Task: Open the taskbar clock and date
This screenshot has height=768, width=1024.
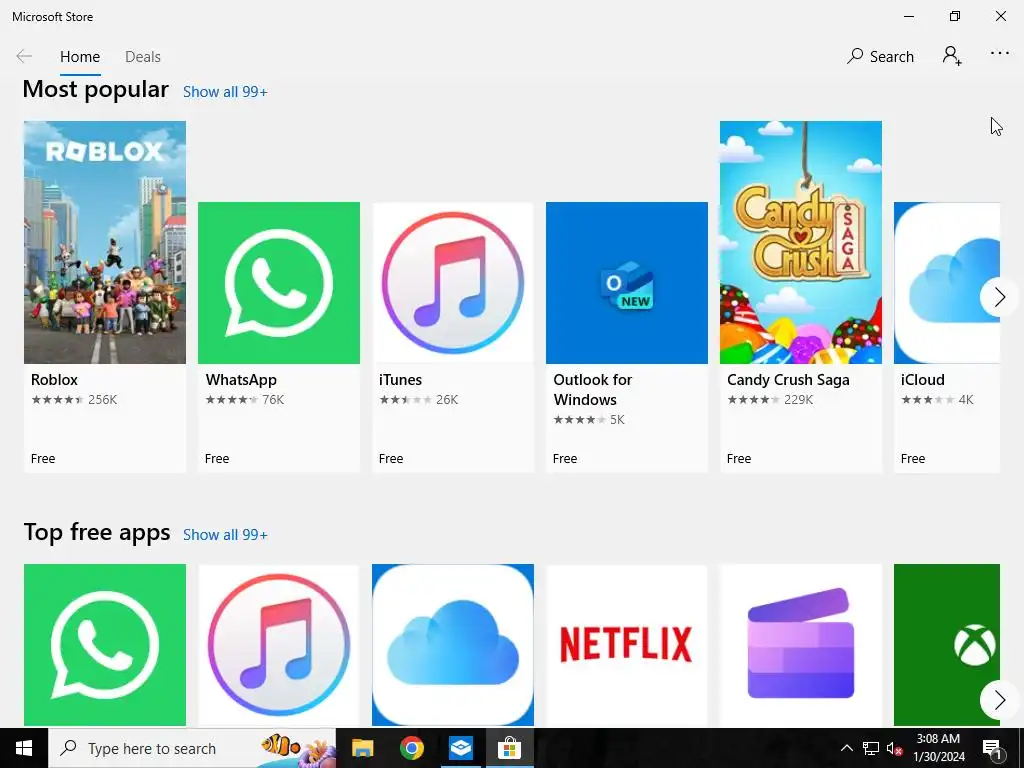Action: click(938, 748)
